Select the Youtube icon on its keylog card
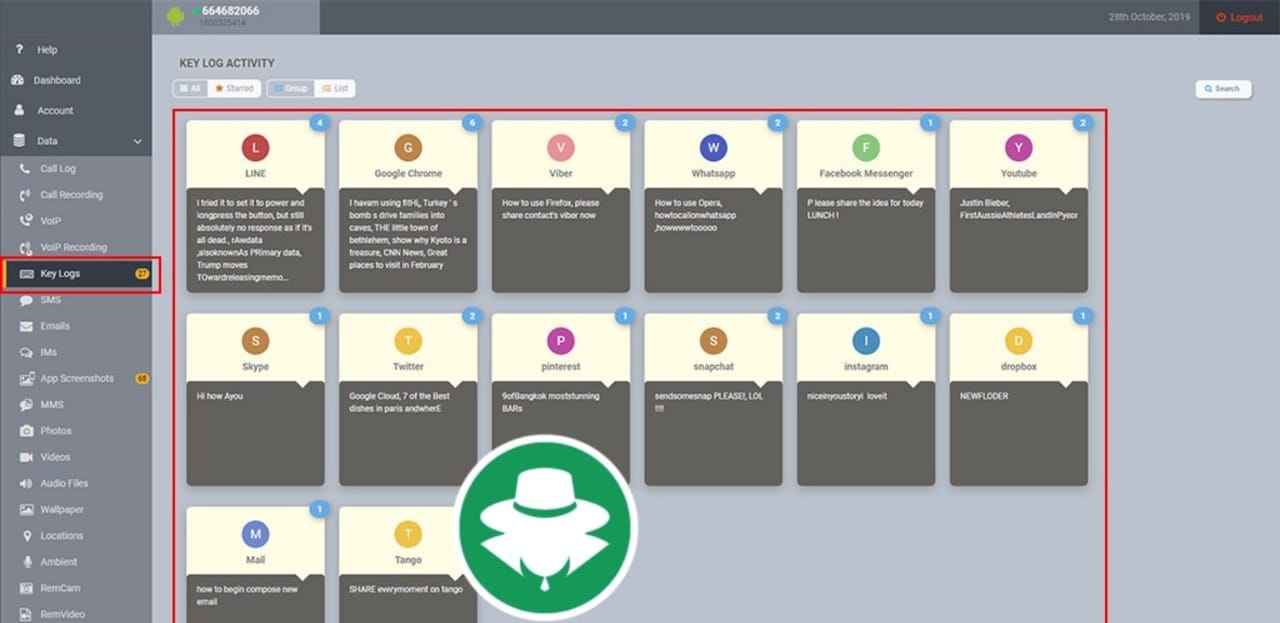The width and height of the screenshot is (1280, 623). pyautogui.click(x=1018, y=148)
